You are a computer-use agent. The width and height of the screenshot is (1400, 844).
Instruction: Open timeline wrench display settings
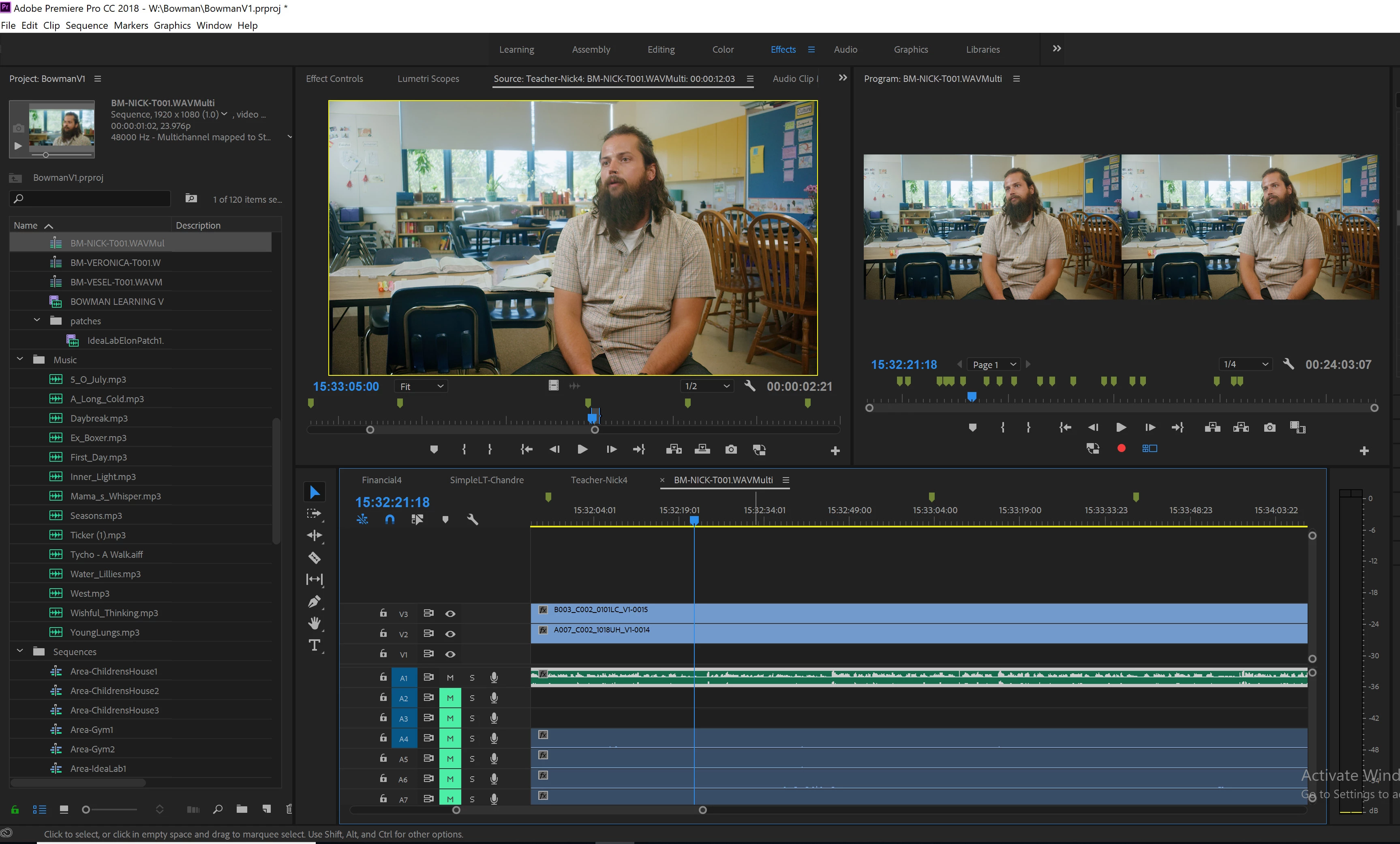pyautogui.click(x=472, y=519)
